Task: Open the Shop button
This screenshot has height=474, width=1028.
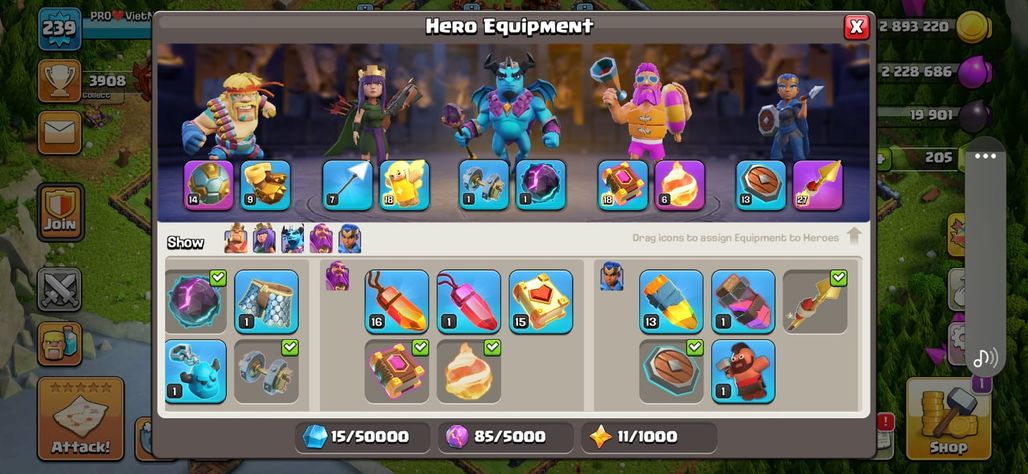Action: point(948,419)
